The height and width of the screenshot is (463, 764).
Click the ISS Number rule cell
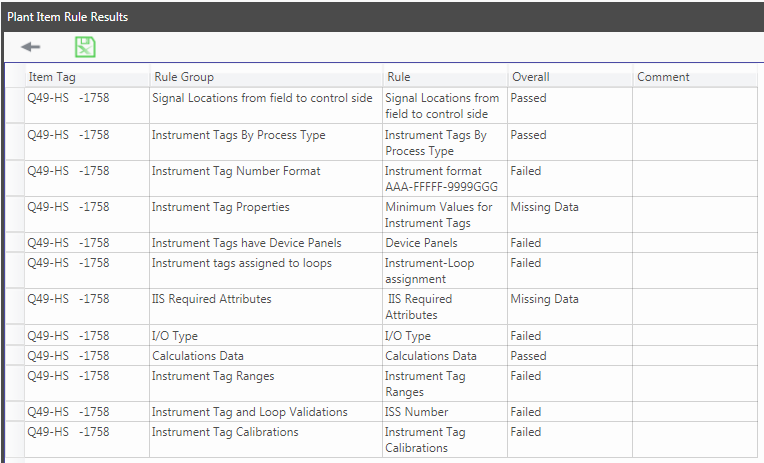point(417,412)
